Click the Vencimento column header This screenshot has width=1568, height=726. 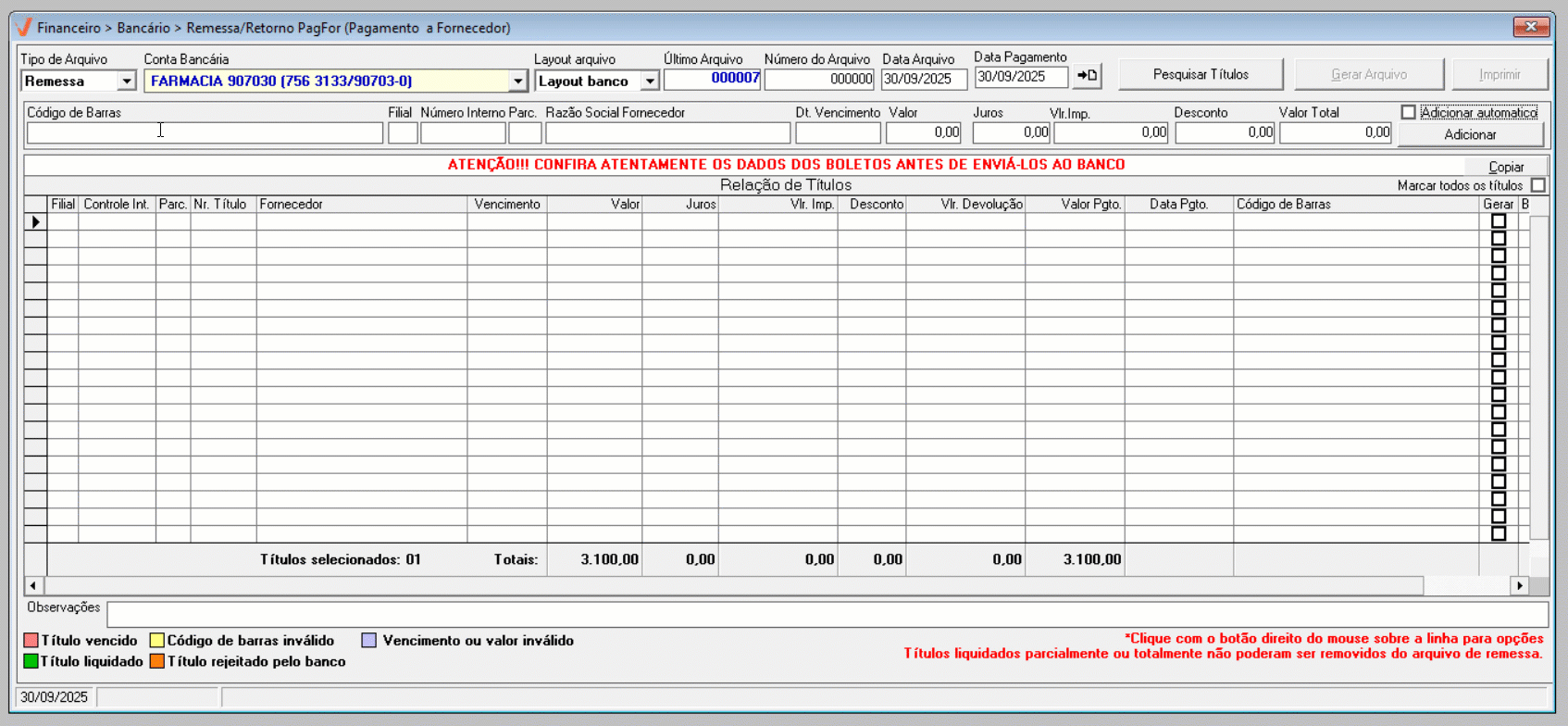(x=506, y=204)
